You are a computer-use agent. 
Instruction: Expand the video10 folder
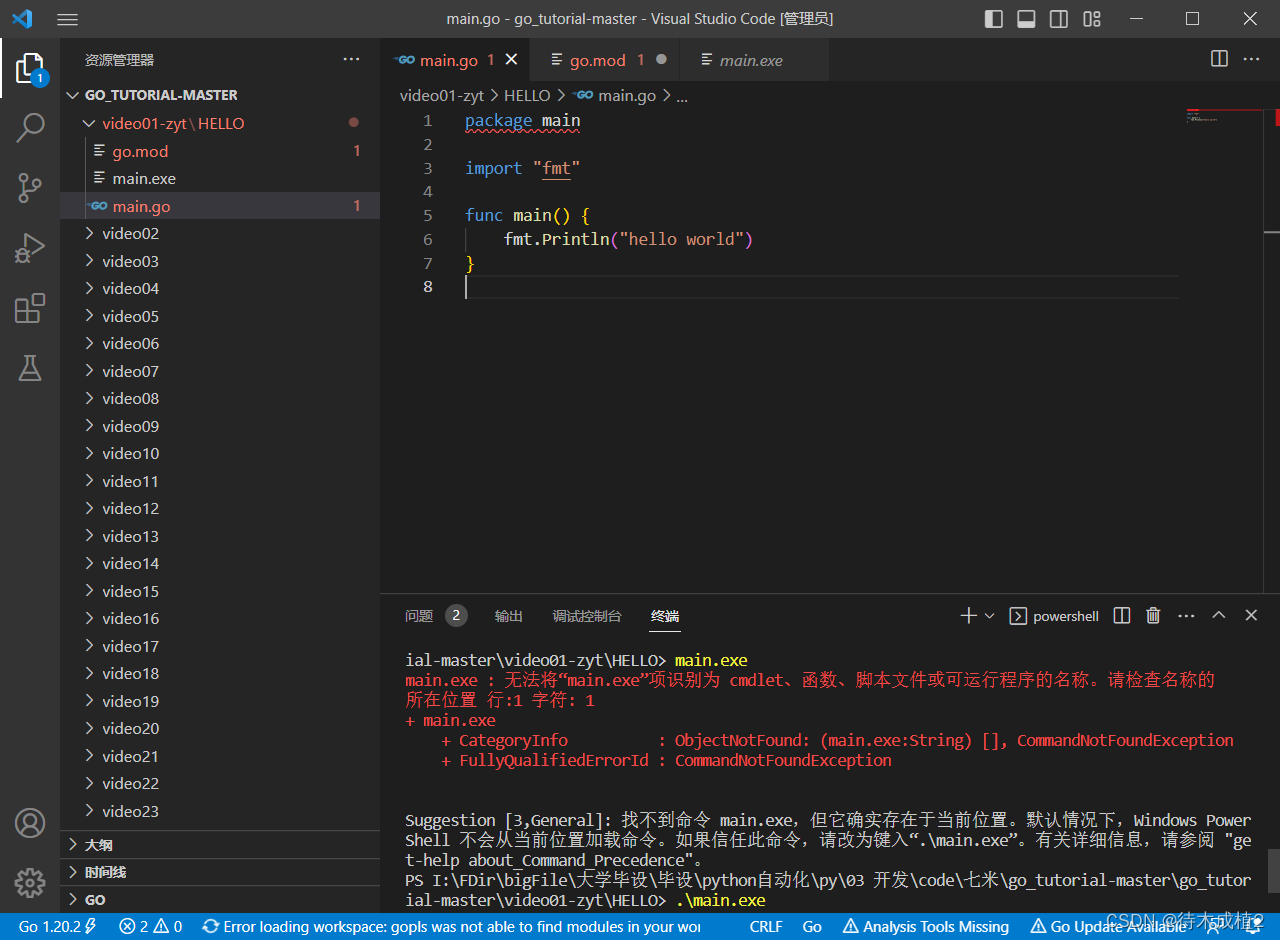coord(220,453)
